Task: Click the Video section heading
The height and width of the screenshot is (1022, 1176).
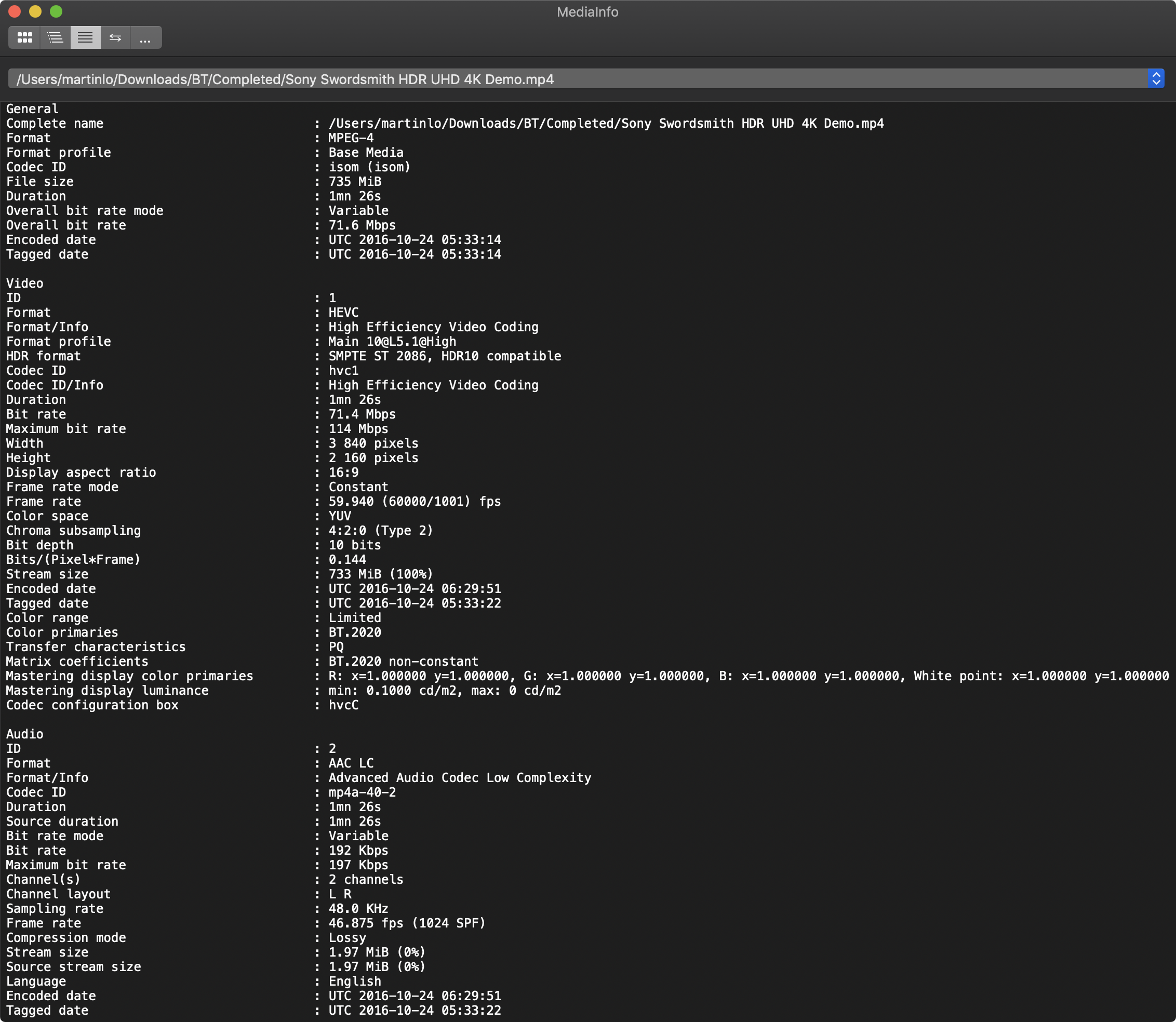Action: coord(24,284)
